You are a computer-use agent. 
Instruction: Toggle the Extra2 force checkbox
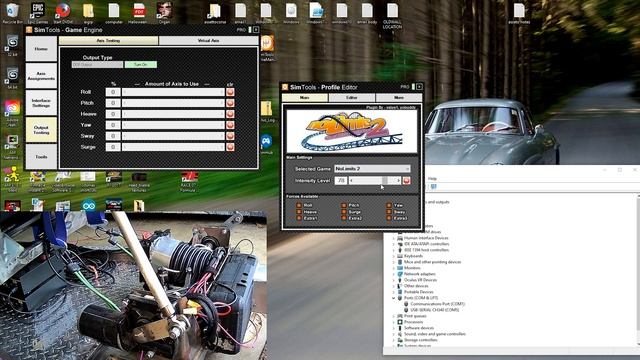344,218
